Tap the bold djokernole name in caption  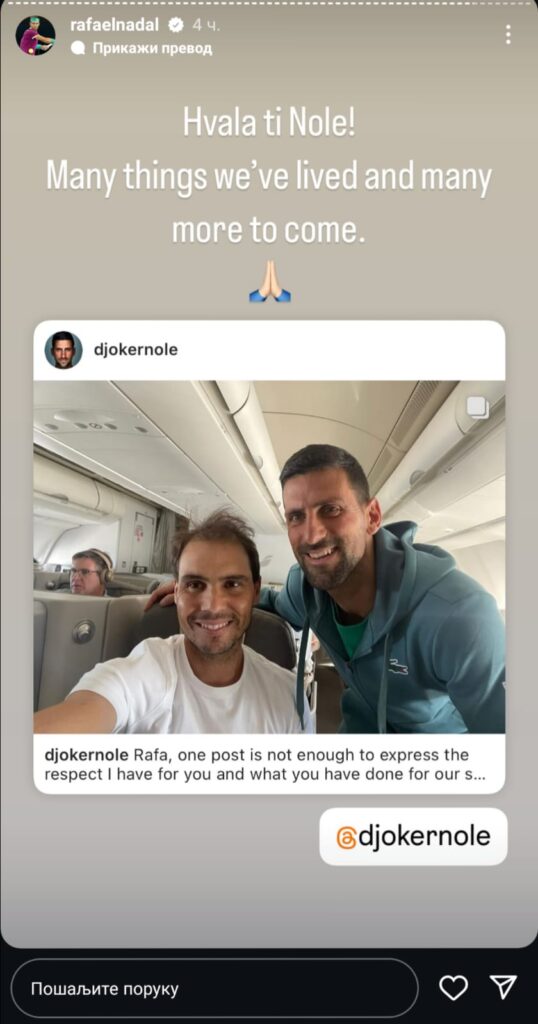pos(86,756)
